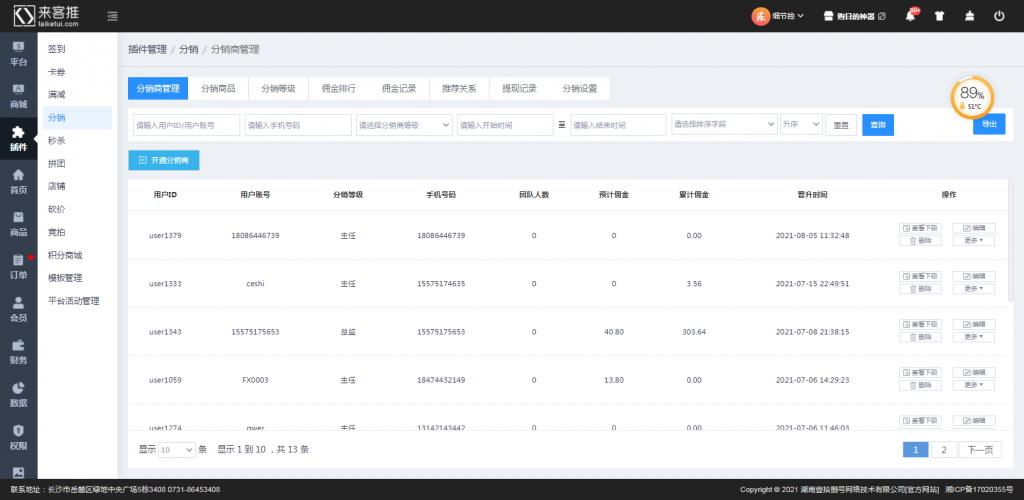Open 更多 dropdown for user1333
Image resolution: width=1024 pixels, height=500 pixels.
tap(974, 289)
